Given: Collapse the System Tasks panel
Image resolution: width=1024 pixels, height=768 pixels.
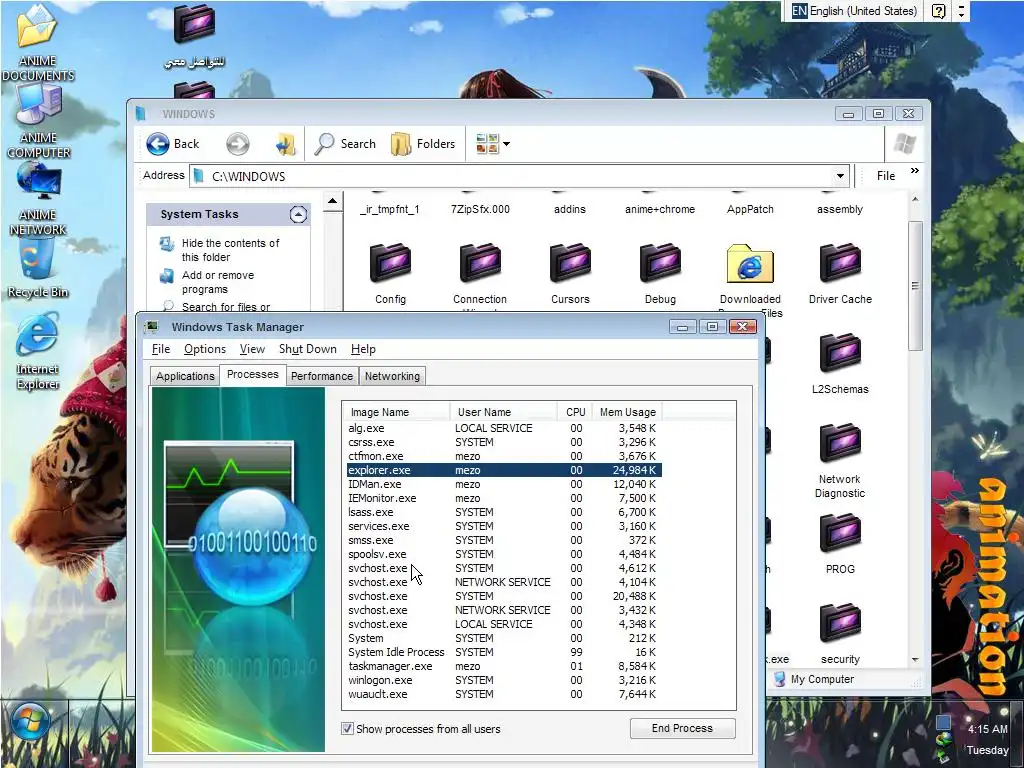Looking at the screenshot, I should pos(298,214).
